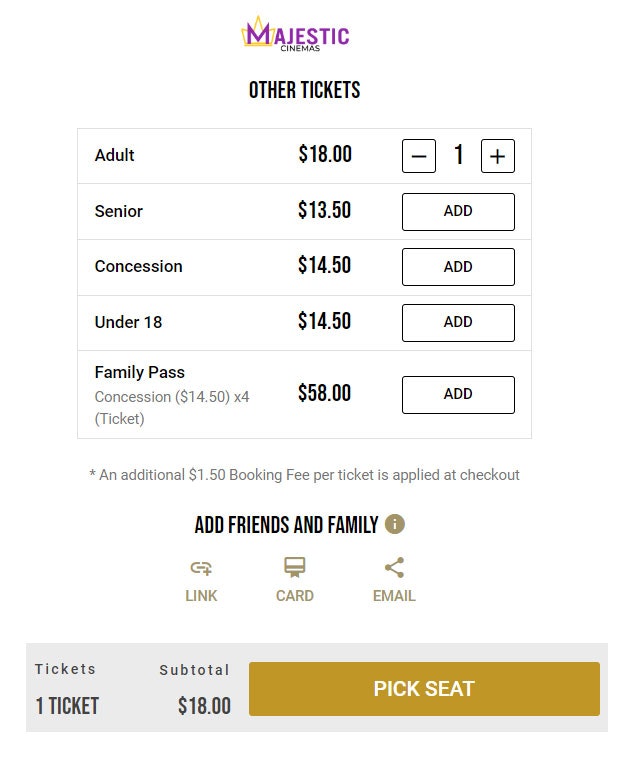
Task: Select the CARD text label
Action: tap(294, 596)
